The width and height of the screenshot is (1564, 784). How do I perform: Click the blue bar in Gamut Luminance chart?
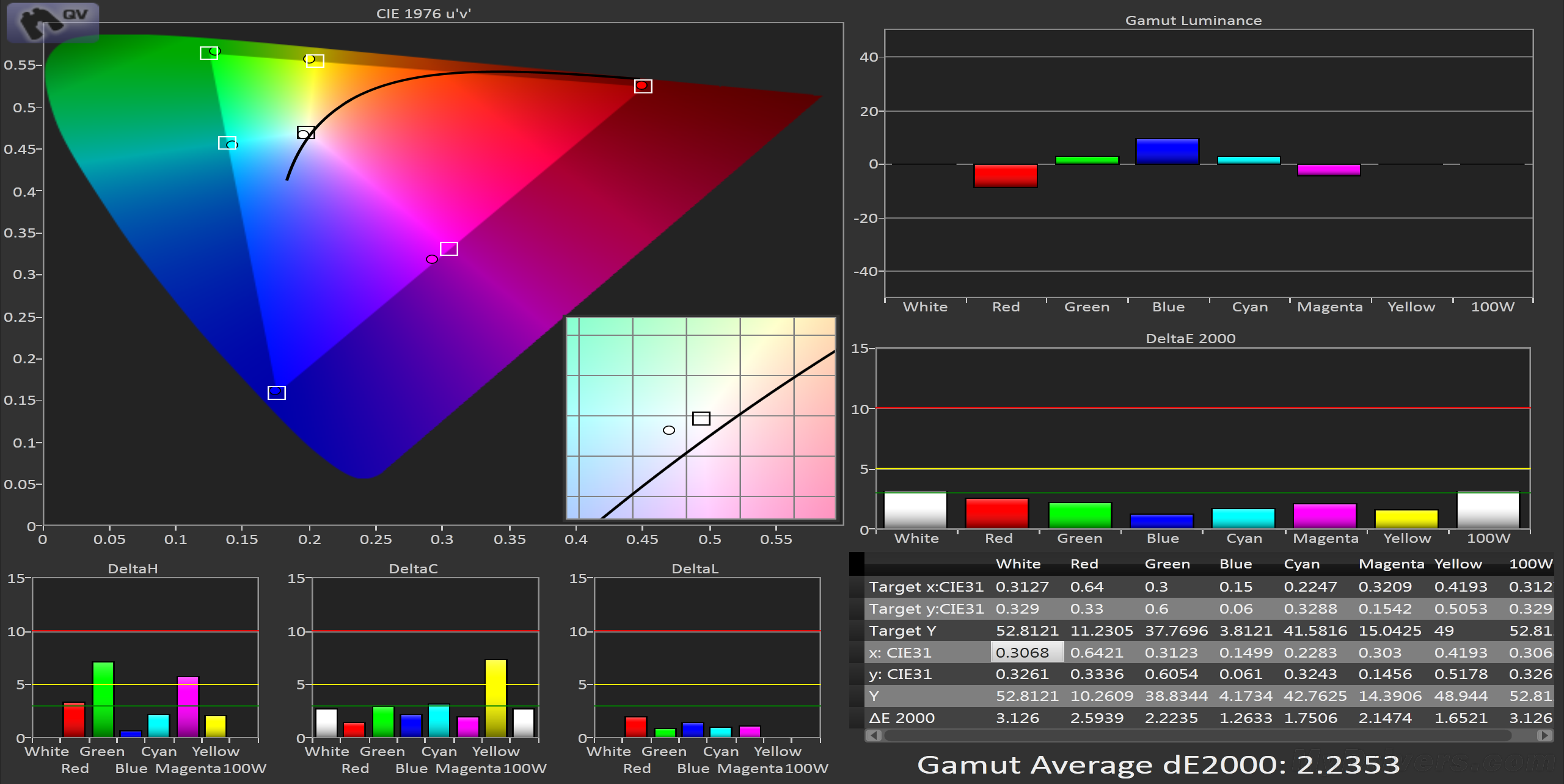[x=1168, y=151]
